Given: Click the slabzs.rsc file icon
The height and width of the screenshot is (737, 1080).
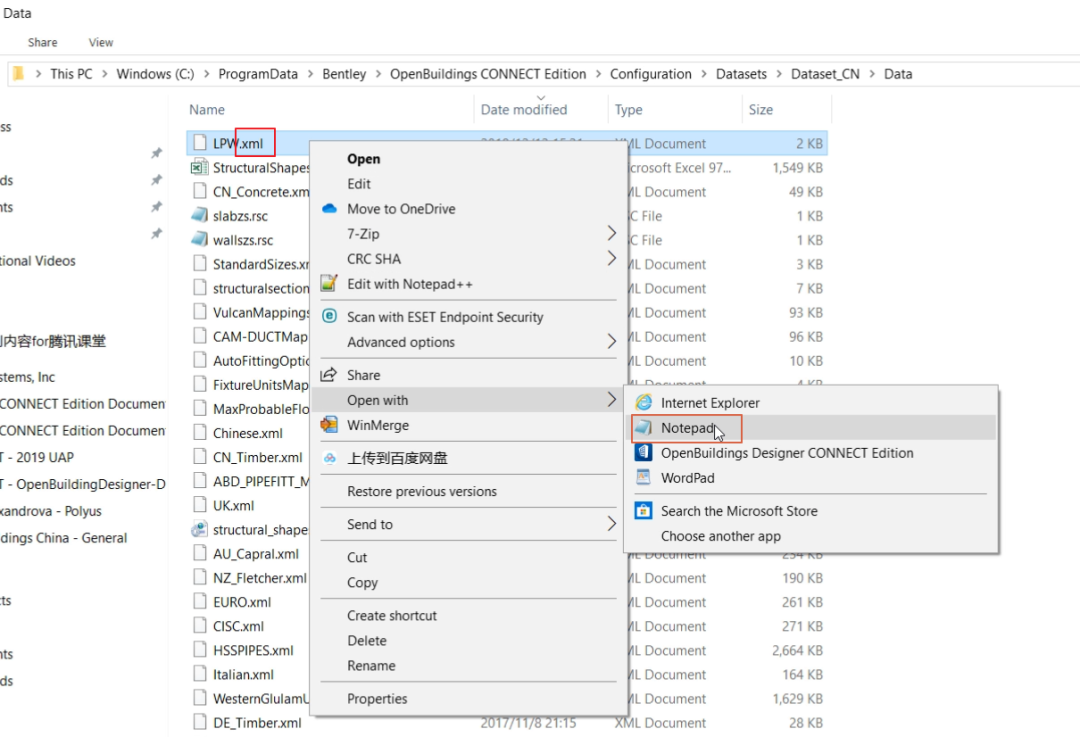Looking at the screenshot, I should [199, 216].
